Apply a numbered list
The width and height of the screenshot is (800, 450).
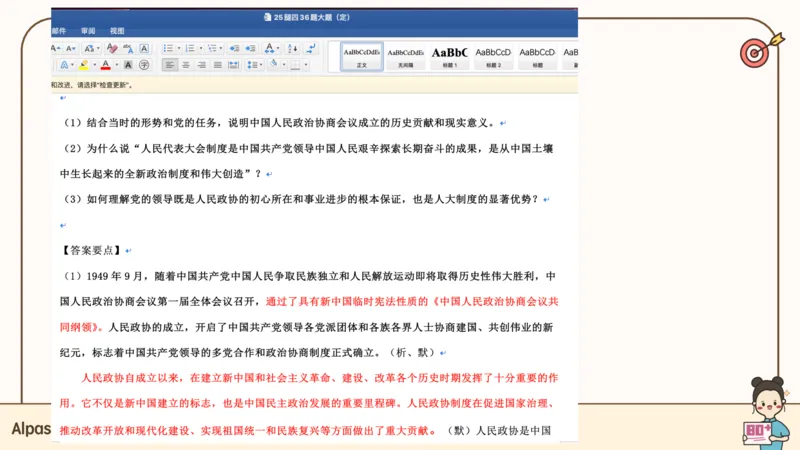point(190,48)
